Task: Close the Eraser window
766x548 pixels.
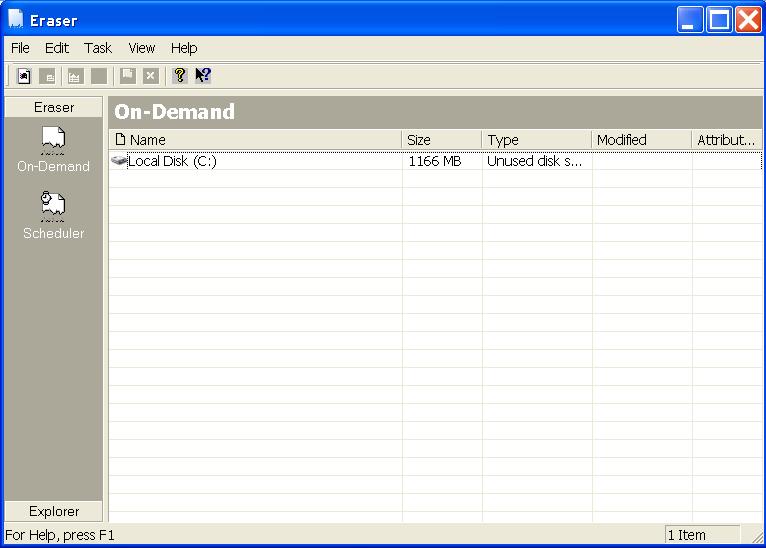Action: pyautogui.click(x=748, y=20)
